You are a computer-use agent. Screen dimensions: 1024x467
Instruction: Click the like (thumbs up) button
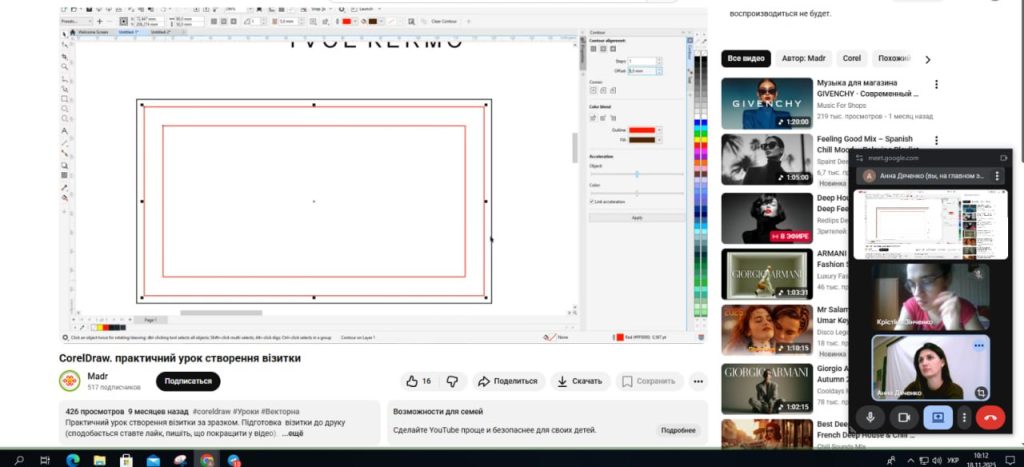pos(419,381)
